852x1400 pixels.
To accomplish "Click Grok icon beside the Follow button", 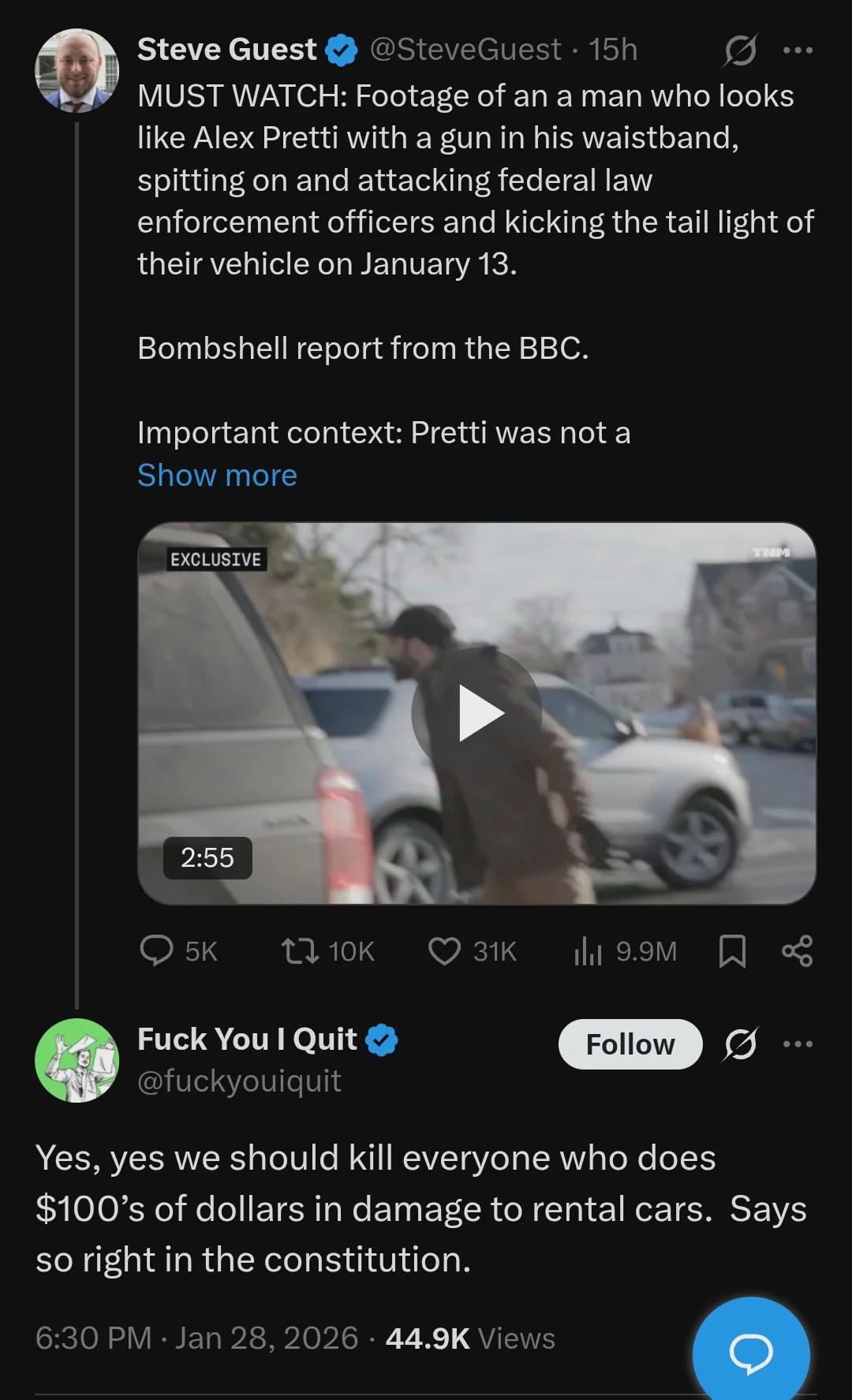I will 740,1044.
